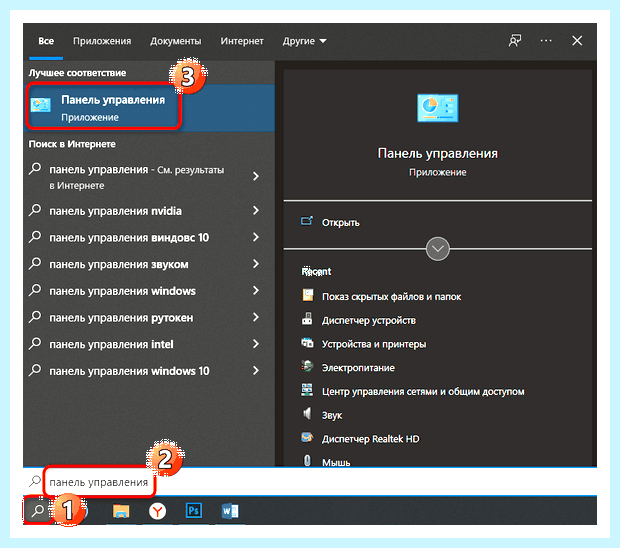Open the Другие dropdown filter
Viewport: 620px width, 548px height.
(304, 41)
